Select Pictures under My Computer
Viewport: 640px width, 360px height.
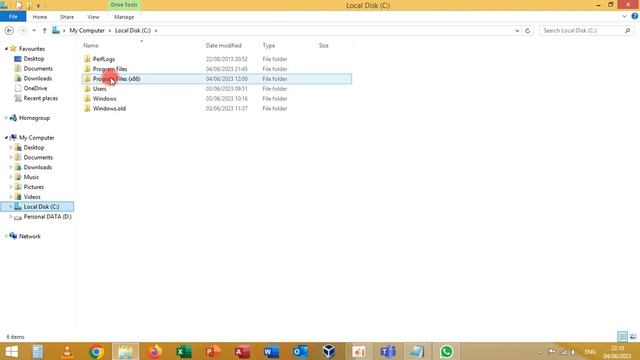pyautogui.click(x=33, y=187)
